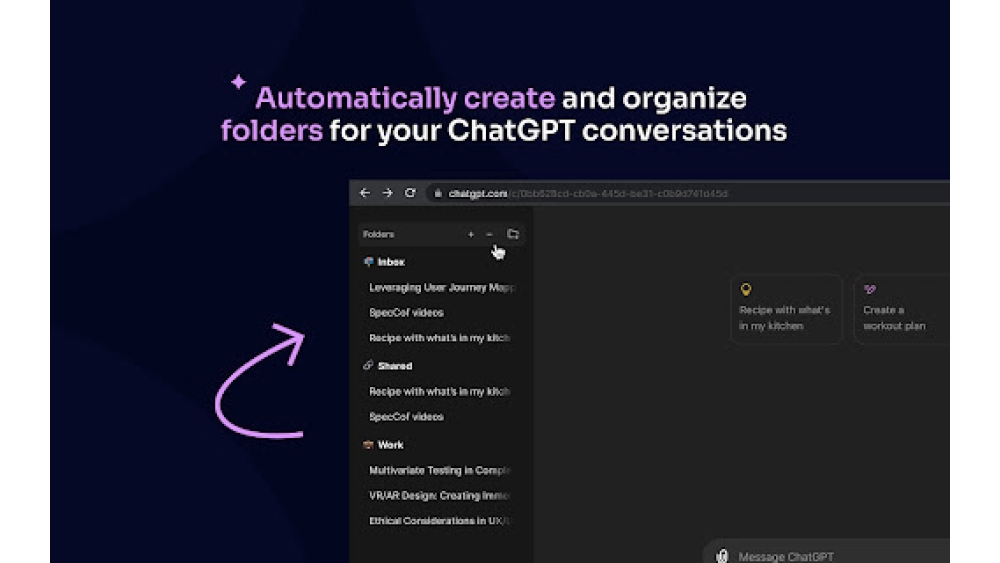Select the Work folder

tap(390, 445)
